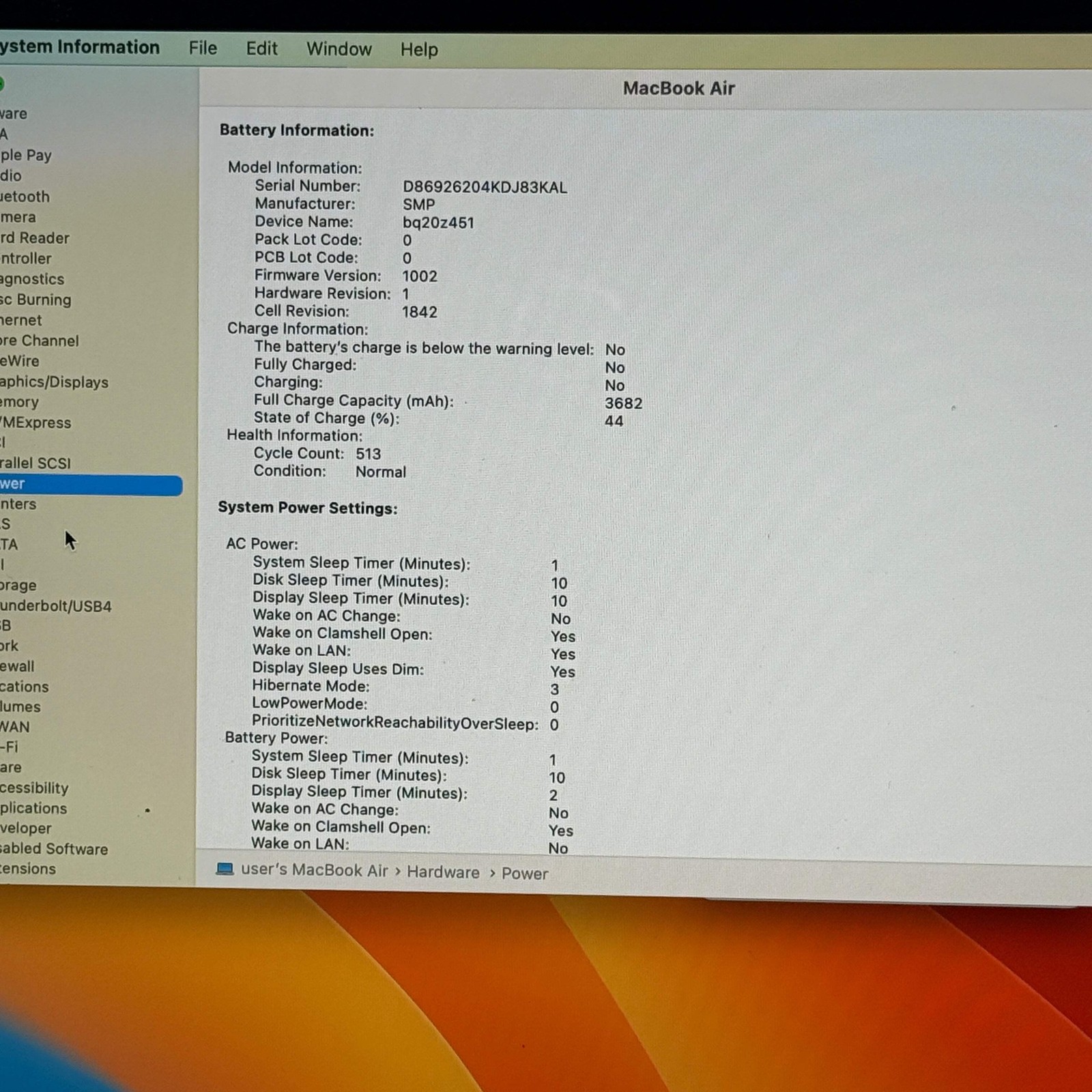
Task: Click the battery serial number value
Action: pos(485,188)
